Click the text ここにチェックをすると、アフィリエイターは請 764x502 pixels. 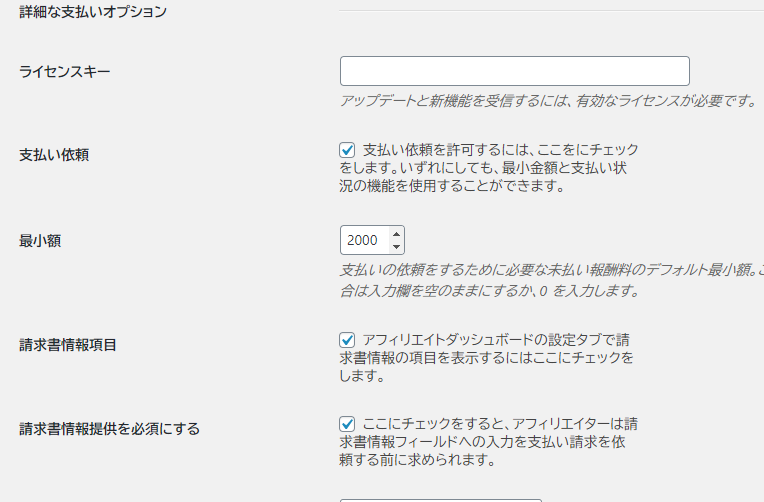pos(500,424)
